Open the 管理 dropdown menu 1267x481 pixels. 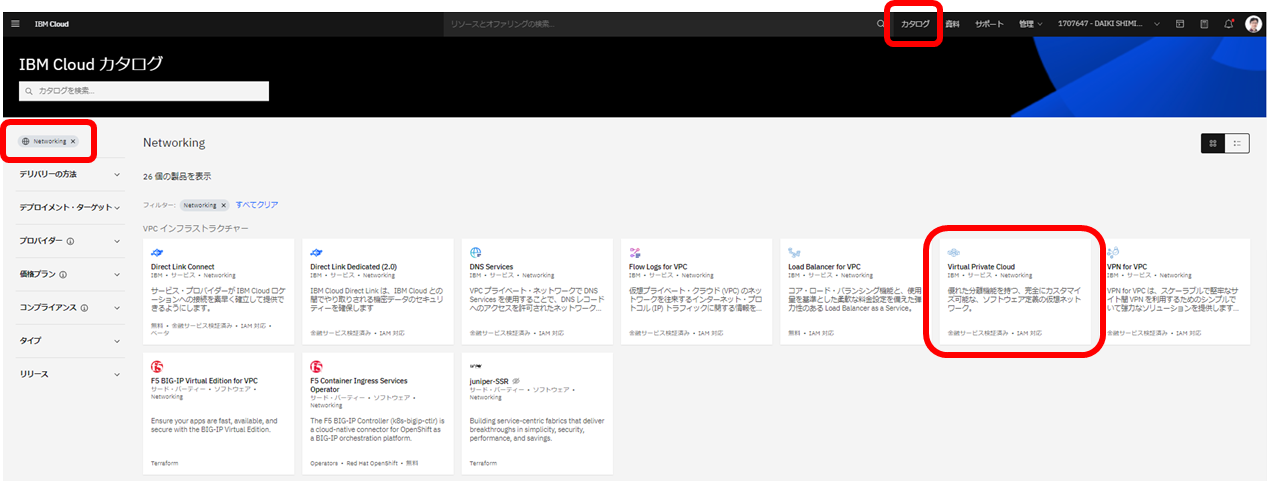pyautogui.click(x=1030, y=24)
